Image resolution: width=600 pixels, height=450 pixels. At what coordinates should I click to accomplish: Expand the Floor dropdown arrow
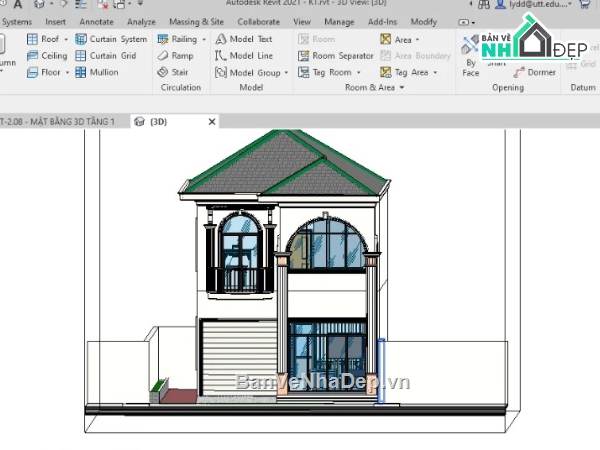[67, 72]
